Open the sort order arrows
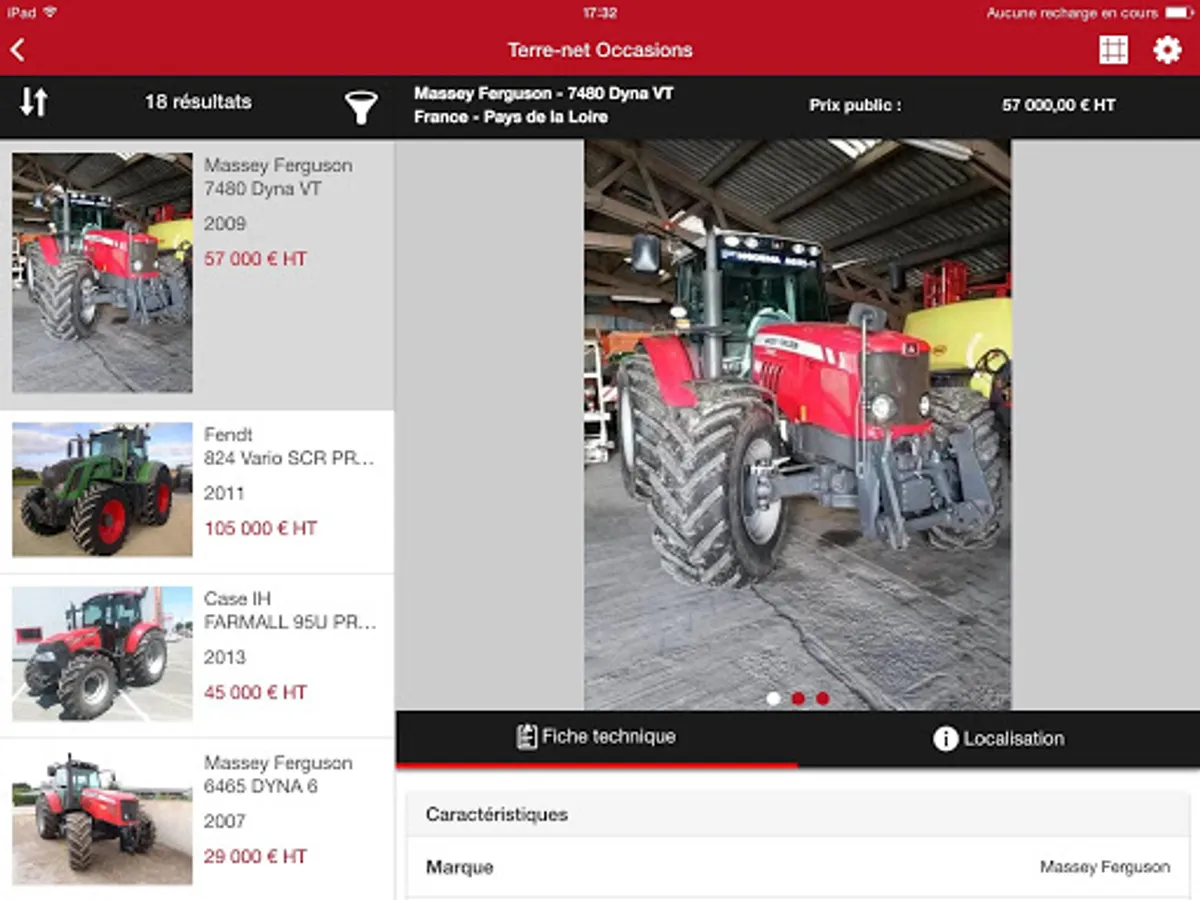 pyautogui.click(x=34, y=101)
